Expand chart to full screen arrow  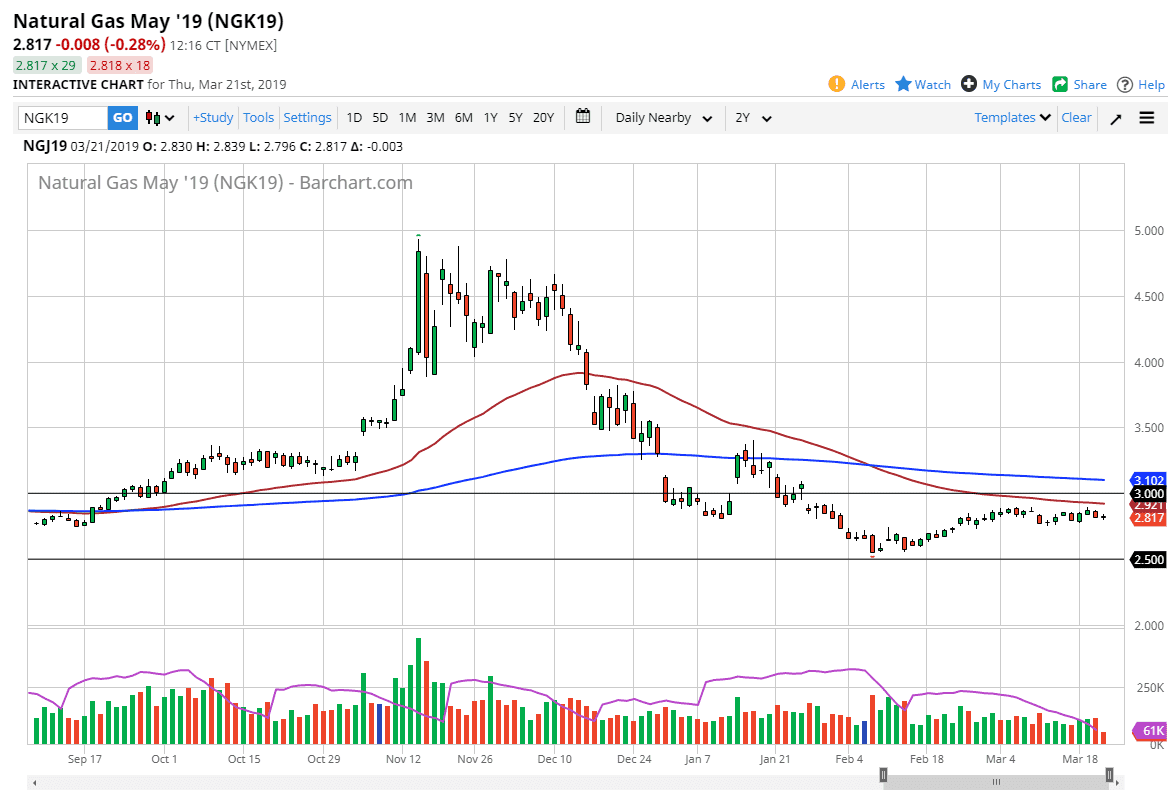click(x=1116, y=118)
